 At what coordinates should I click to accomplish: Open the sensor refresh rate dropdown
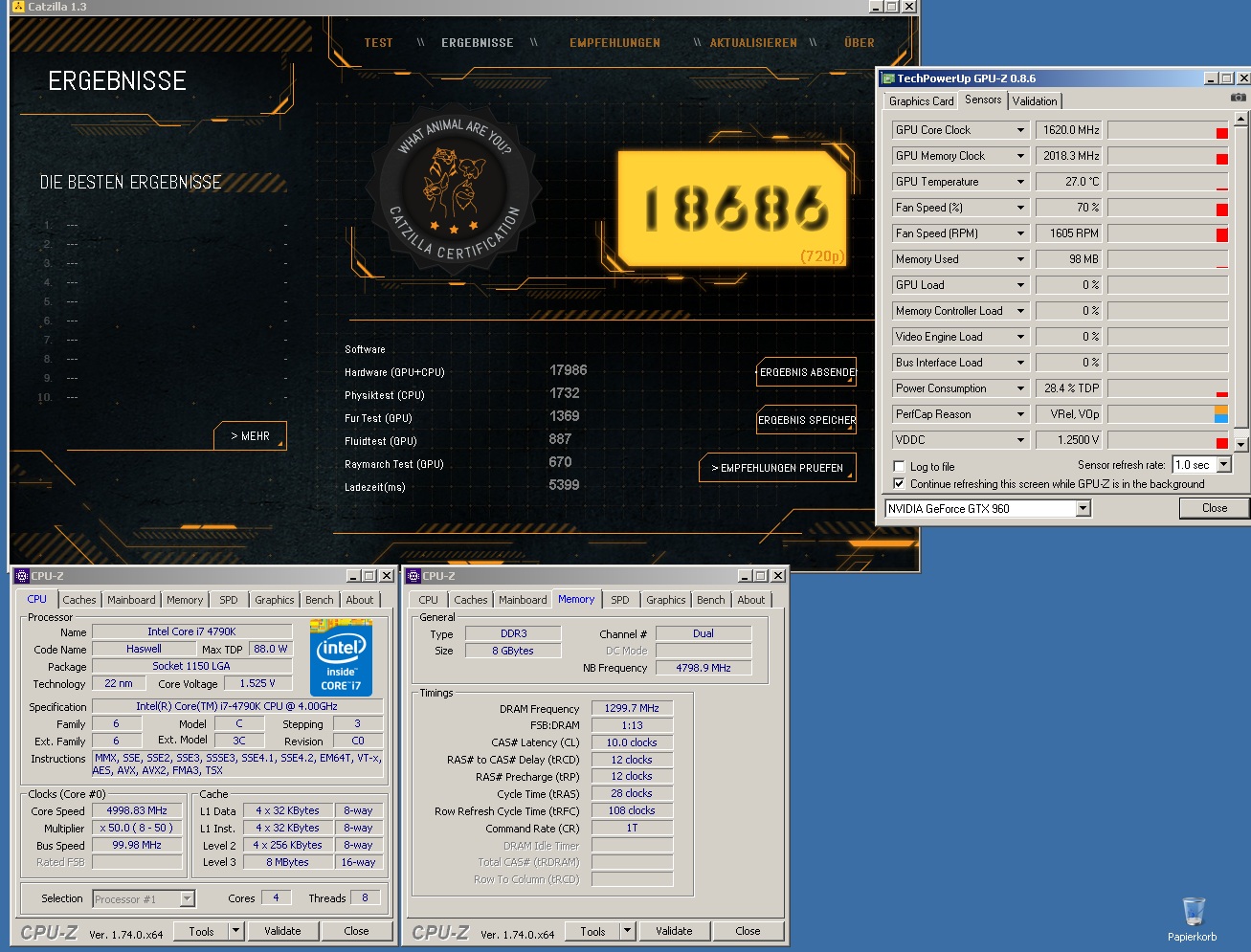1223,465
